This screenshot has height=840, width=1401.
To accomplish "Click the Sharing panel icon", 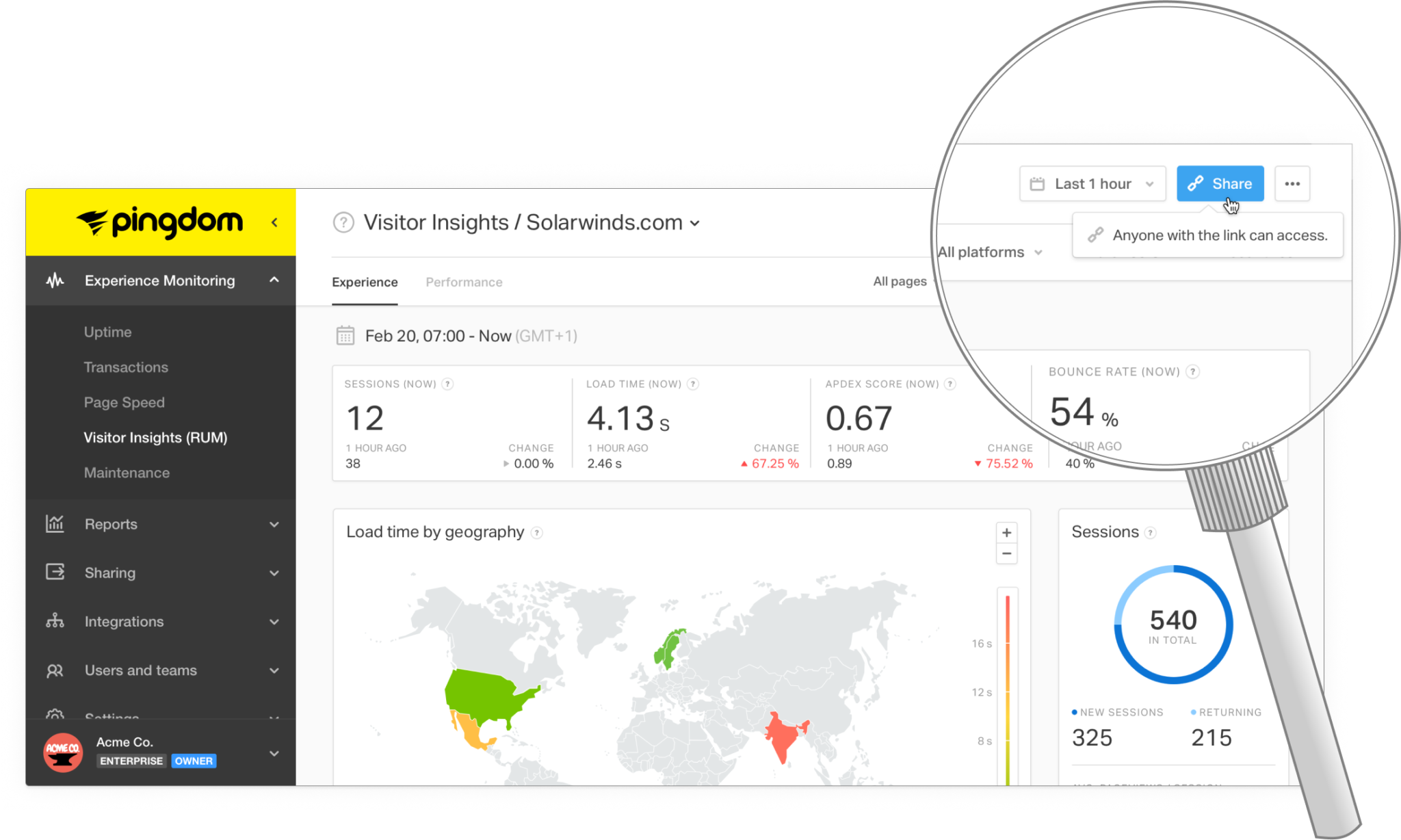I will tap(55, 573).
